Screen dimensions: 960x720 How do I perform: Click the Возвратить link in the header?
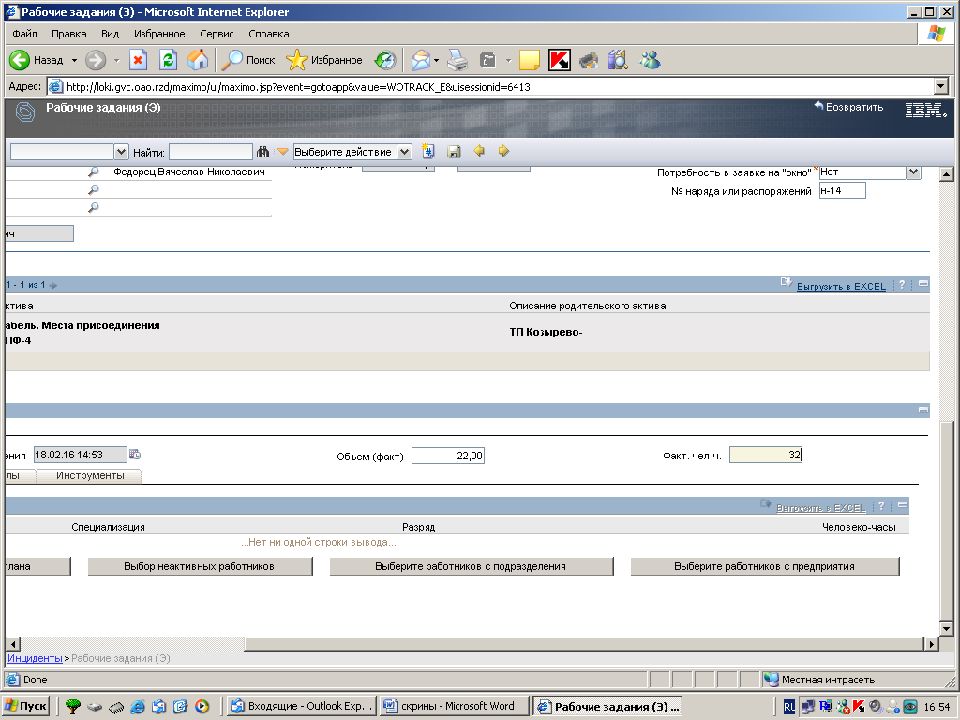pos(849,107)
